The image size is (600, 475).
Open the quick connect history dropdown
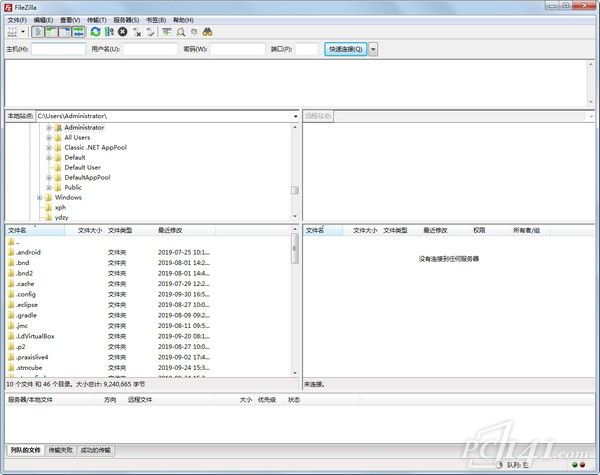tap(373, 49)
